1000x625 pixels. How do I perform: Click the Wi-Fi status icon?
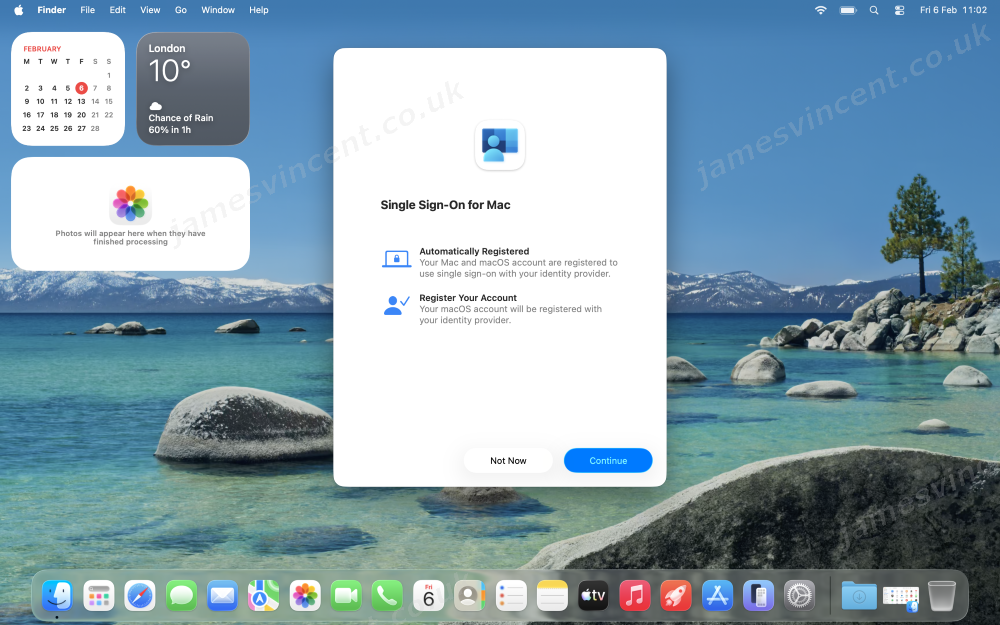(x=821, y=10)
